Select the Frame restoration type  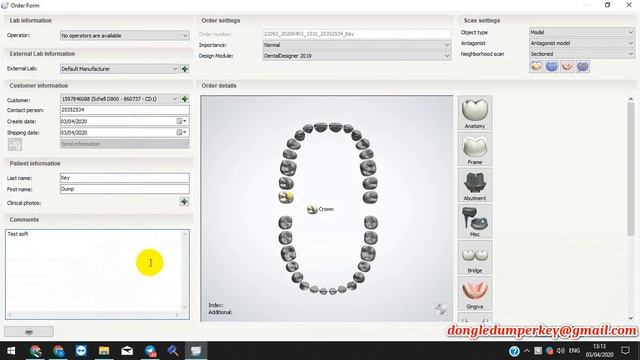point(475,149)
